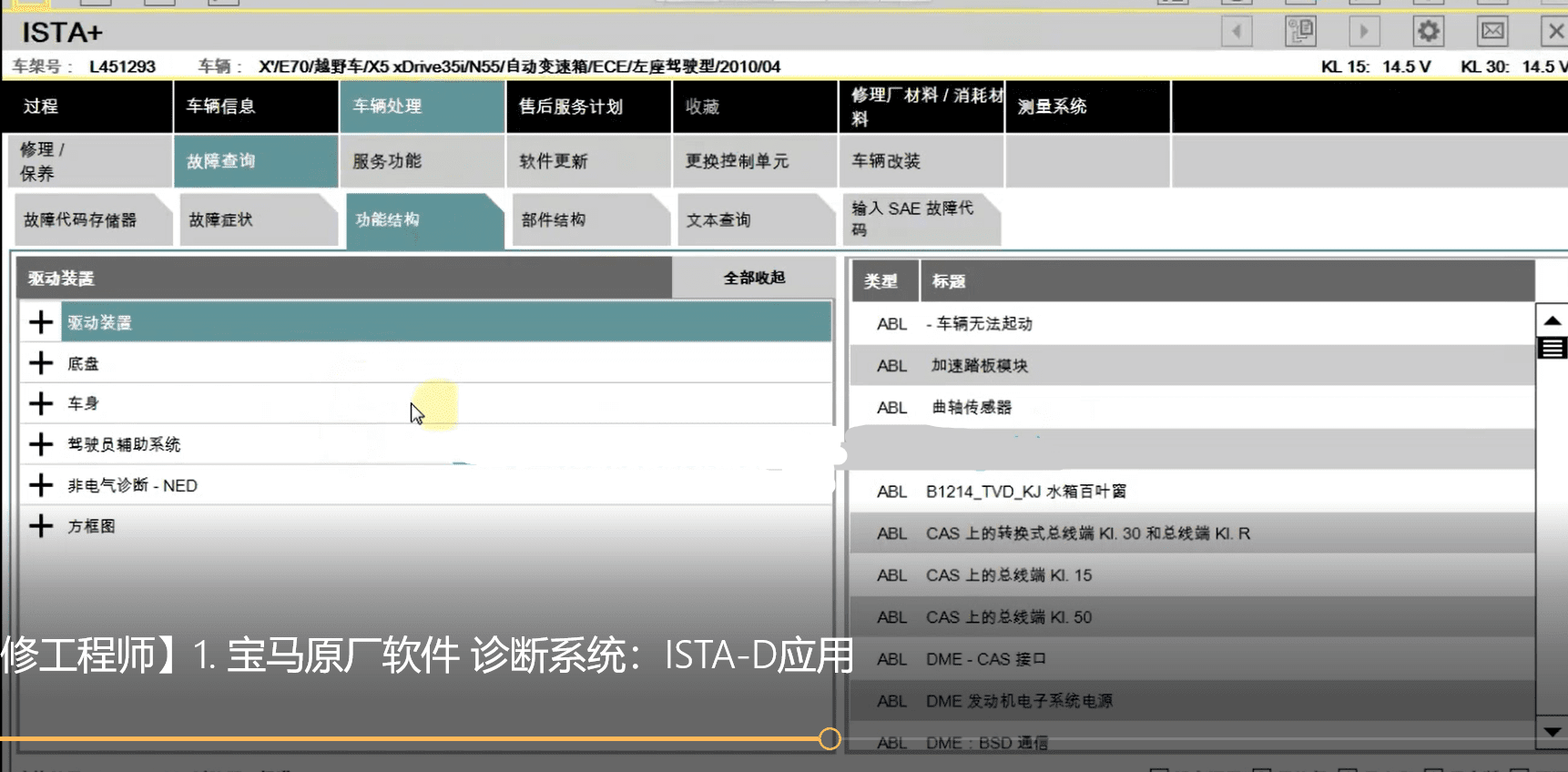Open the 更换控制单元 submenu
The width and height of the screenshot is (1568, 772).
click(756, 161)
